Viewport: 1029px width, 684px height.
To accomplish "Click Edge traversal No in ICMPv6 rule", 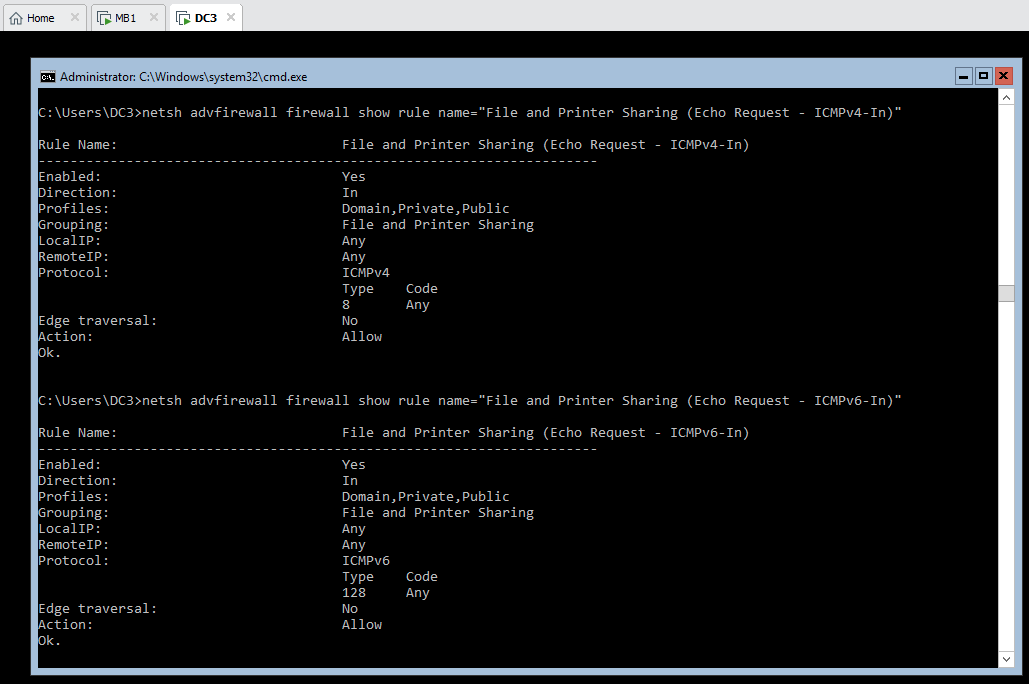I will click(x=350, y=609).
